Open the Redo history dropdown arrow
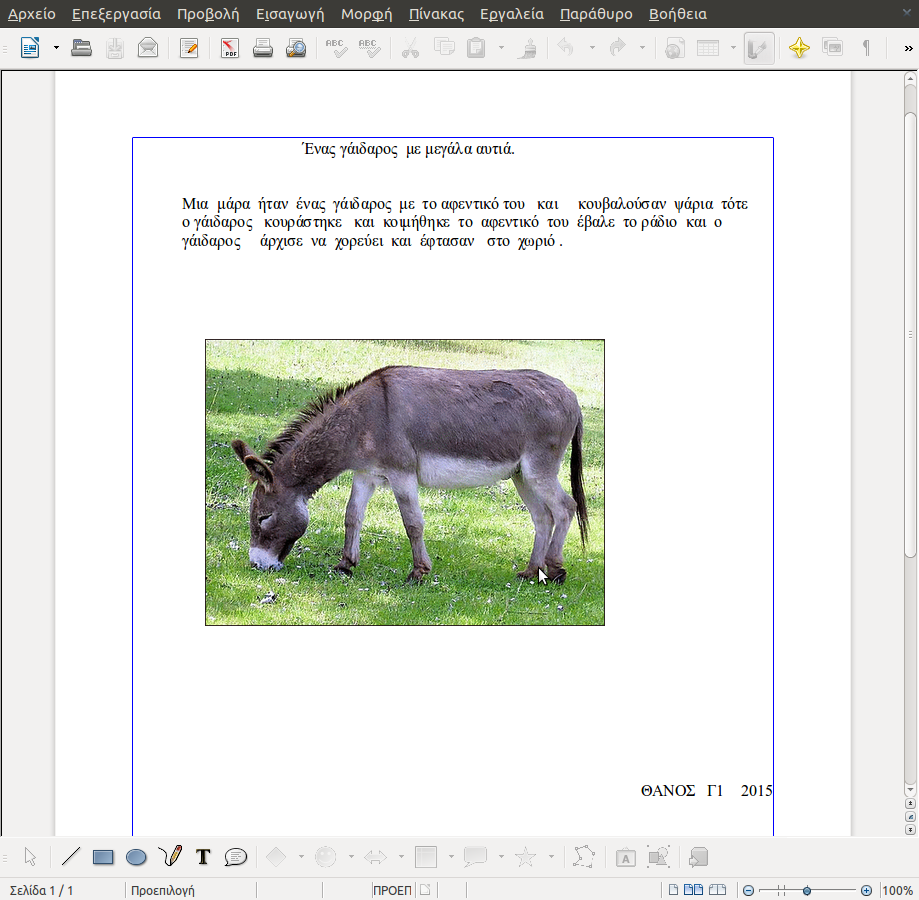 coord(643,47)
